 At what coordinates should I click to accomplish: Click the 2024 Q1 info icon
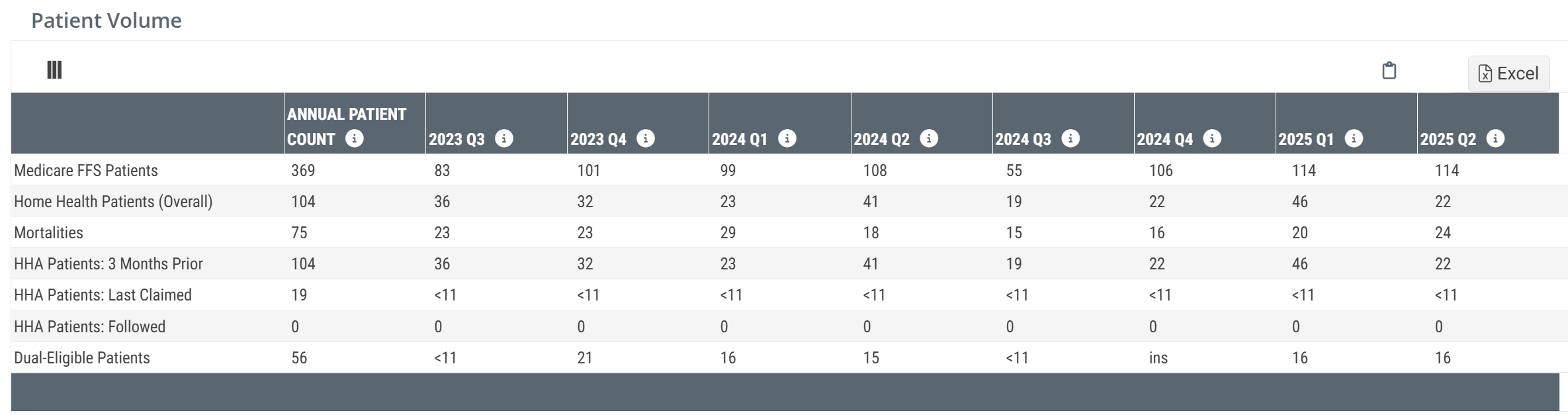point(787,138)
